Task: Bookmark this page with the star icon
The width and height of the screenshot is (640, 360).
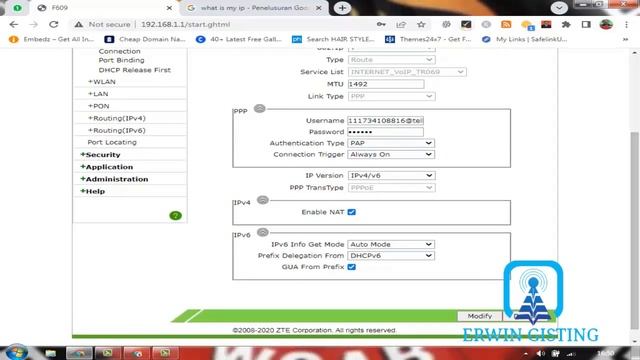Action: click(x=421, y=24)
